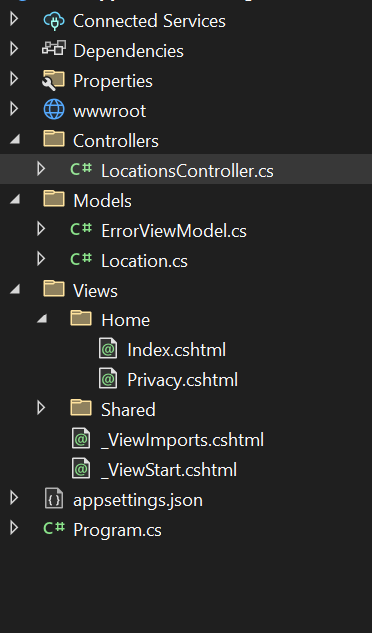Open _ViewImports.cshtml file

pyautogui.click(x=182, y=440)
